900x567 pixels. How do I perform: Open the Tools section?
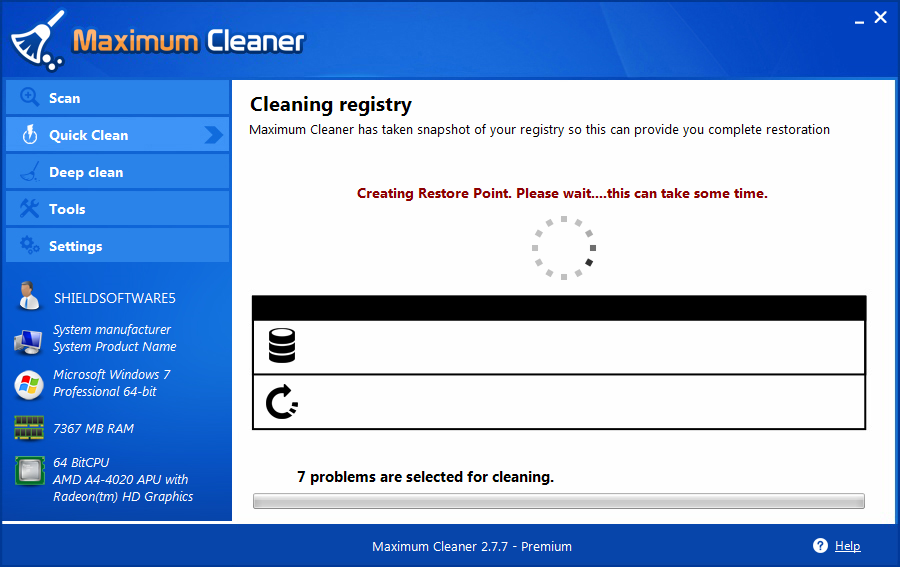pos(118,208)
